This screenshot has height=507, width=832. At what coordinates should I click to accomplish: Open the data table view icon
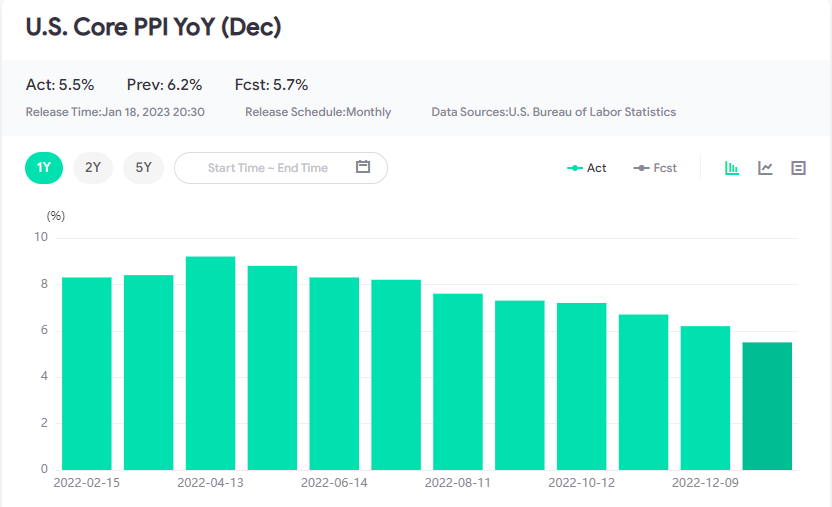(798, 168)
